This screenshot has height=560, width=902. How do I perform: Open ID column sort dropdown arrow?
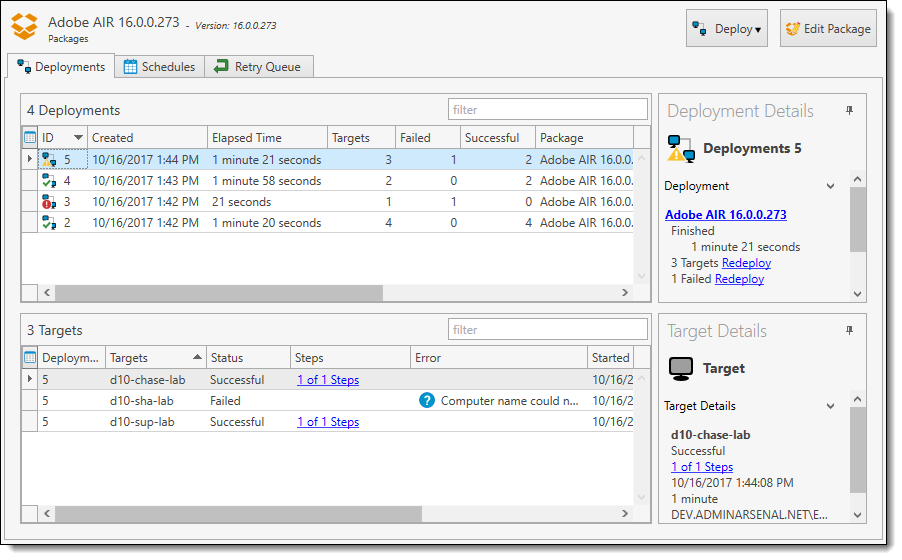coord(78,138)
